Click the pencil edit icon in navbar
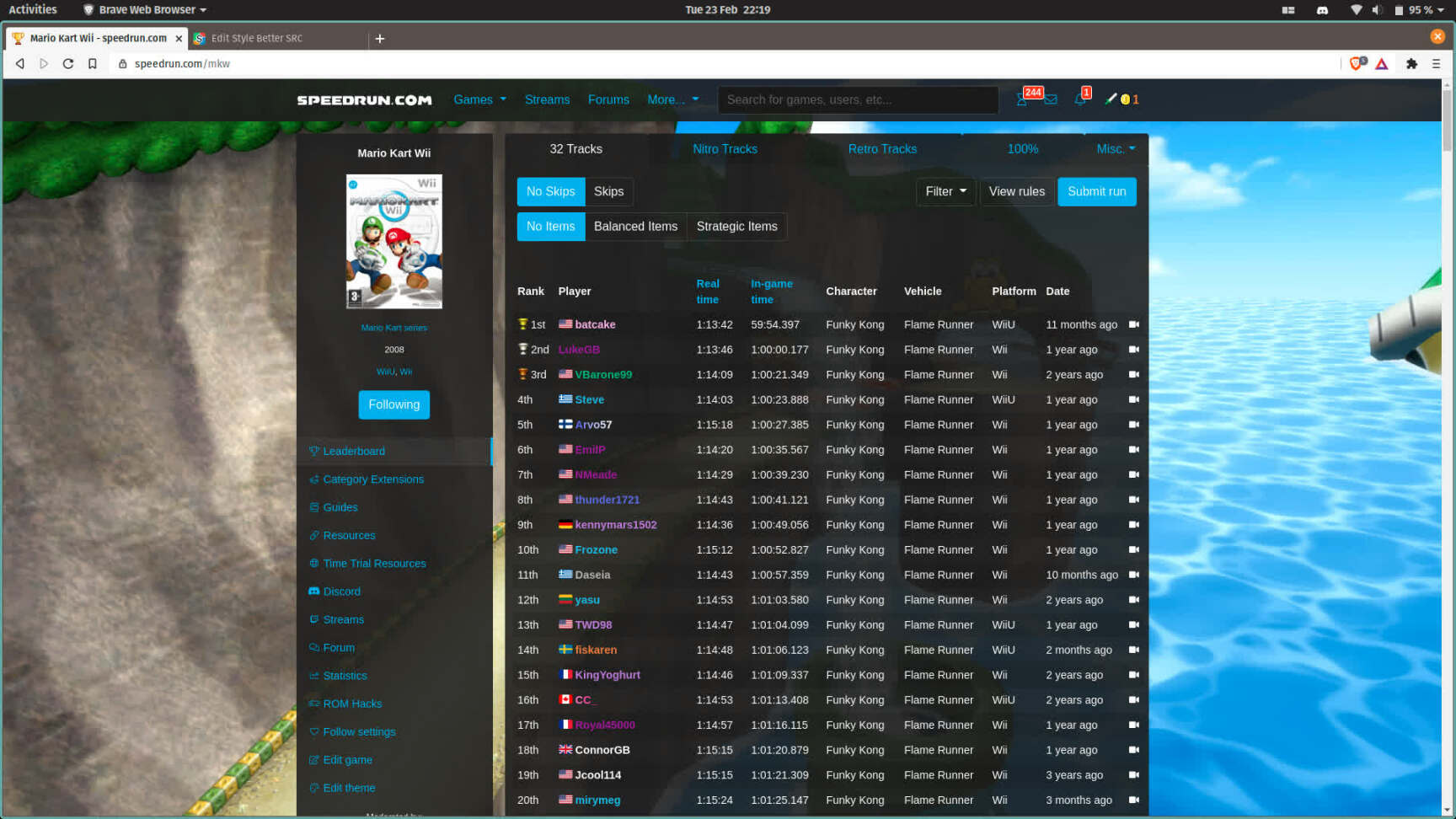The image size is (1456, 819). [1111, 99]
